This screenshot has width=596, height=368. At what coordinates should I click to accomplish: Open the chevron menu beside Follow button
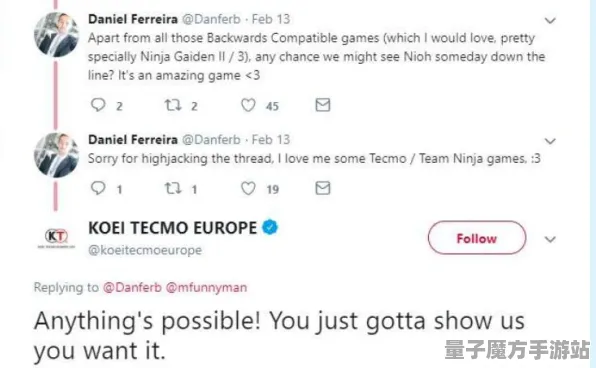click(x=550, y=240)
